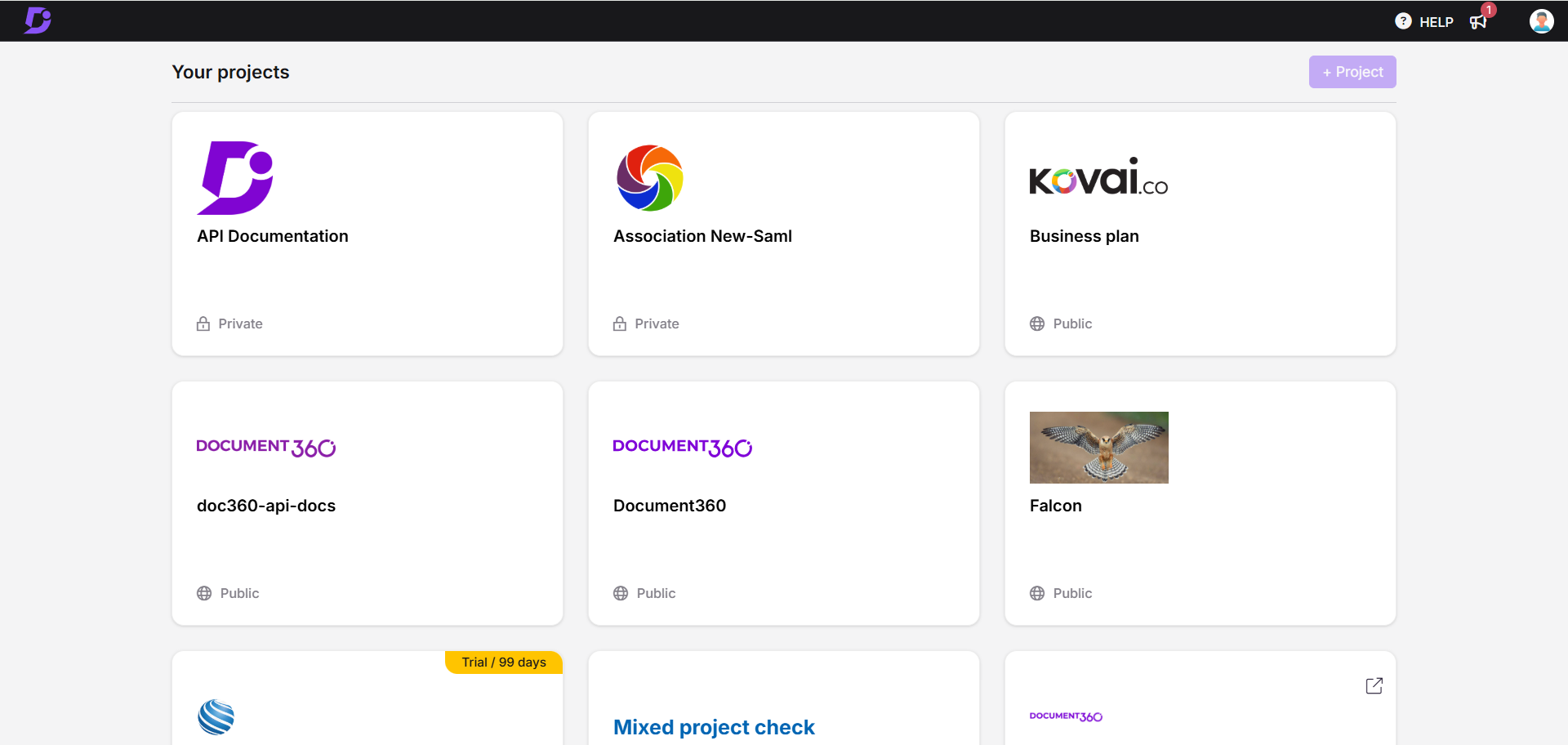Select the Falcon bird thumbnail
Image resolution: width=1568 pixels, height=745 pixels.
[x=1098, y=448]
